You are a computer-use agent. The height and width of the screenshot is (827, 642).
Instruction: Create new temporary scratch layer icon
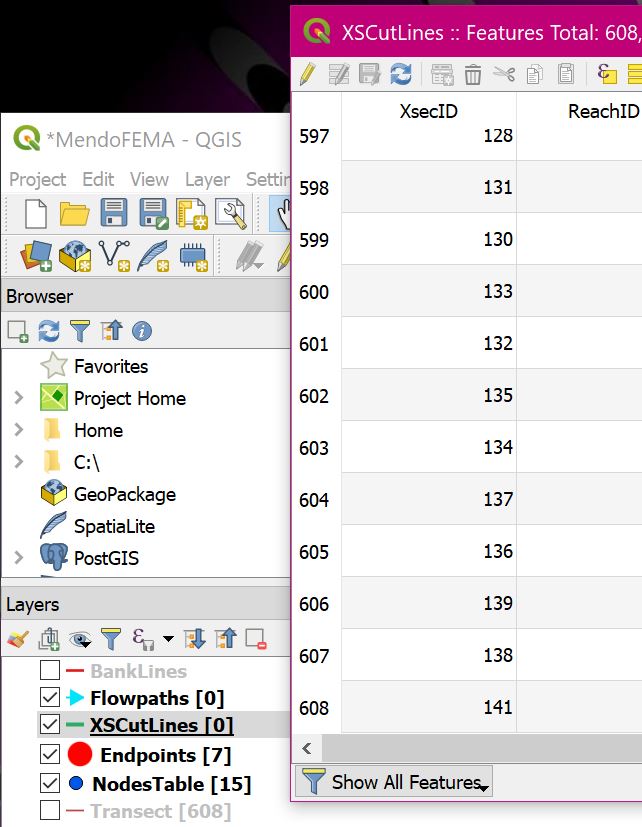point(194,256)
